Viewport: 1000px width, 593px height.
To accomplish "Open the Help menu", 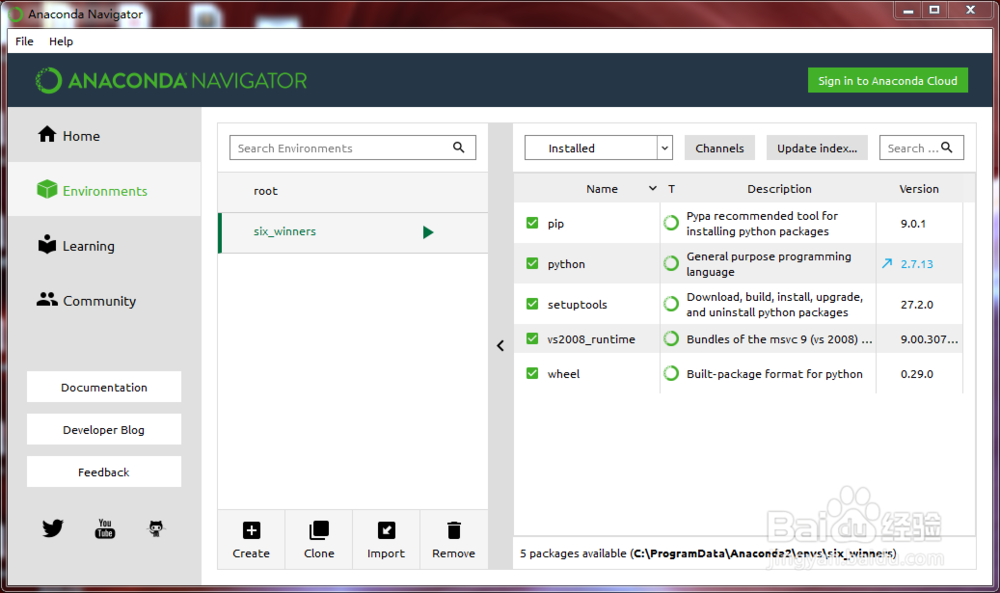I will 61,41.
